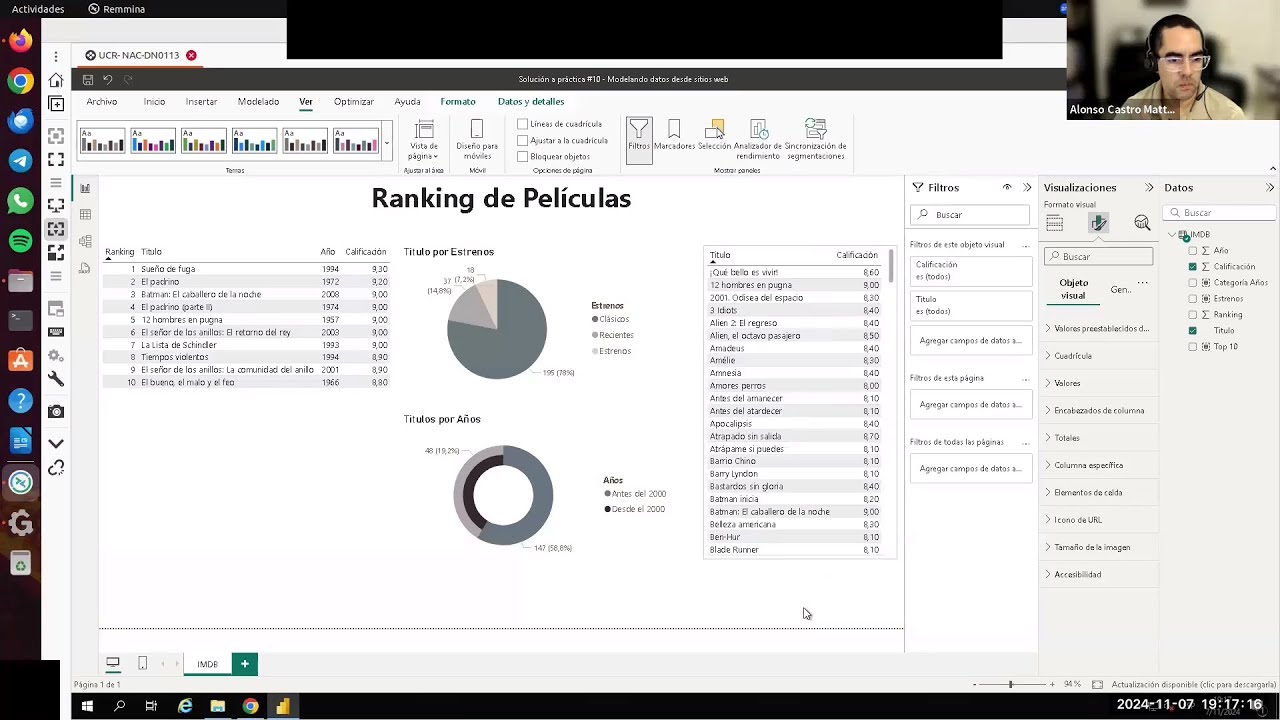The width and height of the screenshot is (1280, 720).
Task: Enable Ajustar a la cuadrícula checkbox
Action: pos(522,140)
